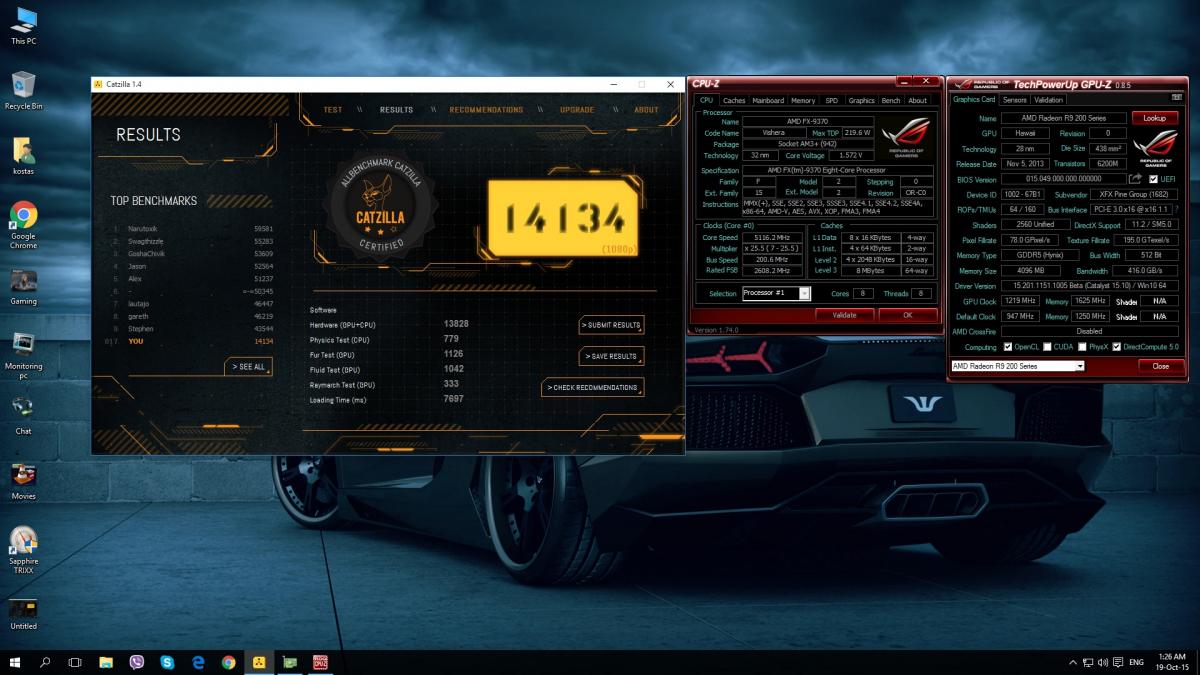Viewport: 1200px width, 675px height.
Task: Toggle the OpenCL checkbox in GPU-Z
Action: tap(1008, 347)
